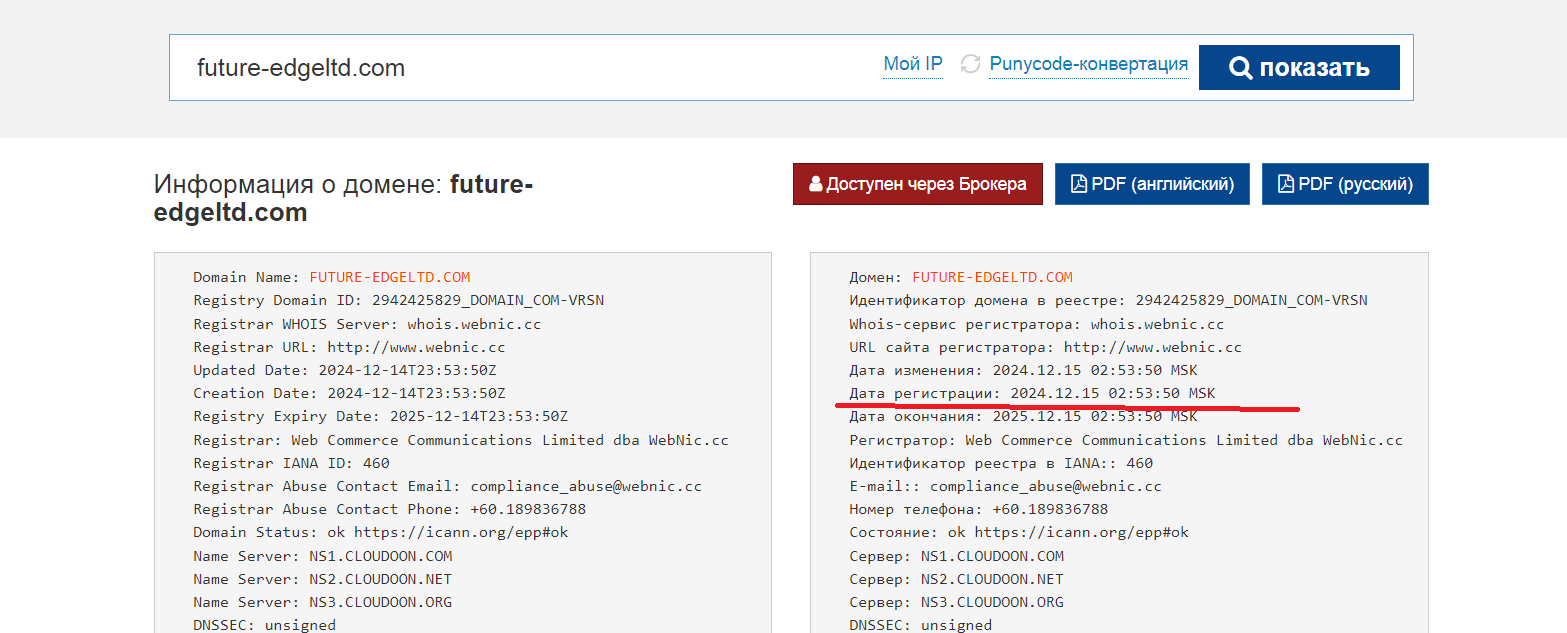Select the Registrar: Web Commerce Communications line
The height and width of the screenshot is (633, 1567).
[x=461, y=440]
